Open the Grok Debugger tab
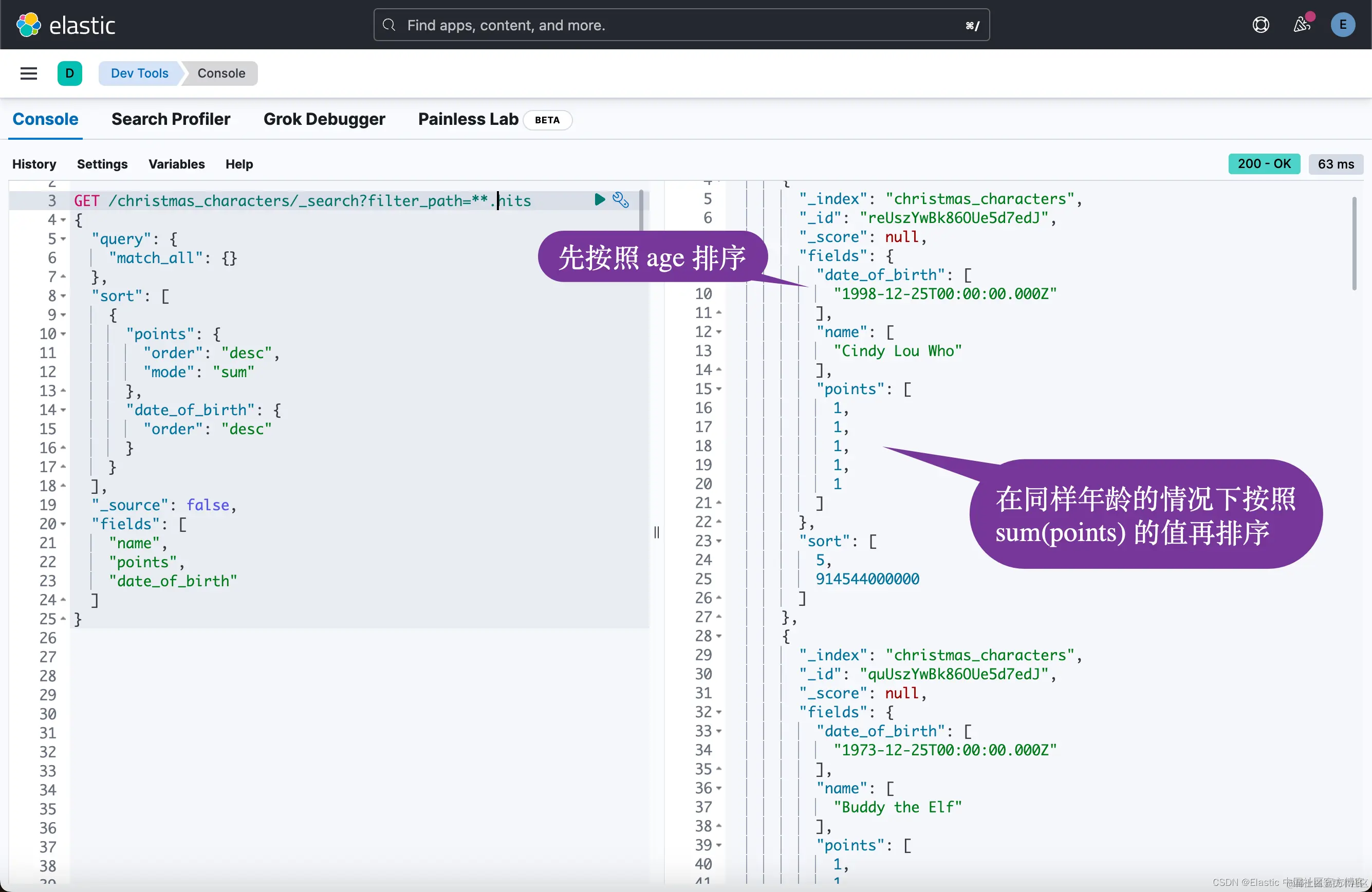This screenshot has height=892, width=1372. point(324,119)
